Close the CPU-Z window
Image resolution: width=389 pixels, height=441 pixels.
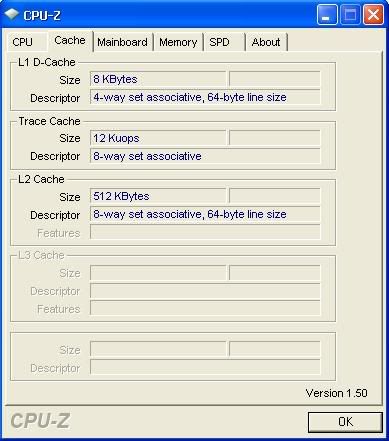pyautogui.click(x=373, y=15)
